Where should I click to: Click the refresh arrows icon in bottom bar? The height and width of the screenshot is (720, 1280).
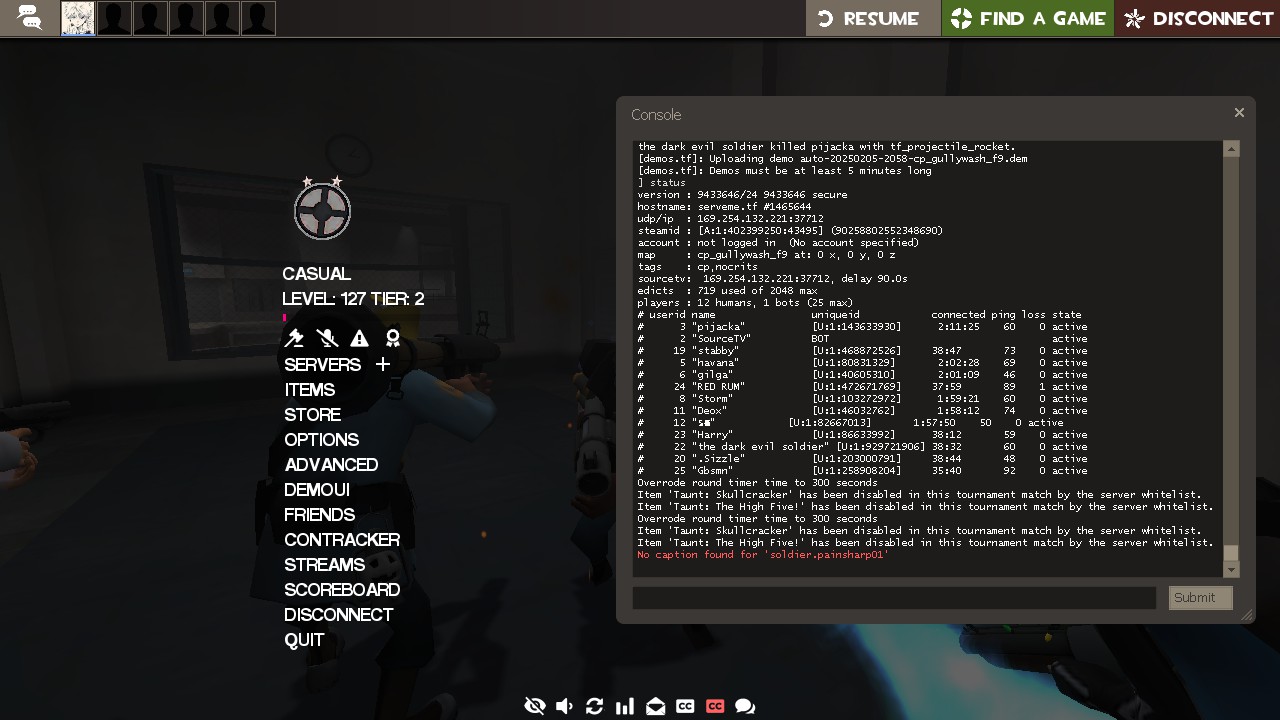pyautogui.click(x=594, y=706)
